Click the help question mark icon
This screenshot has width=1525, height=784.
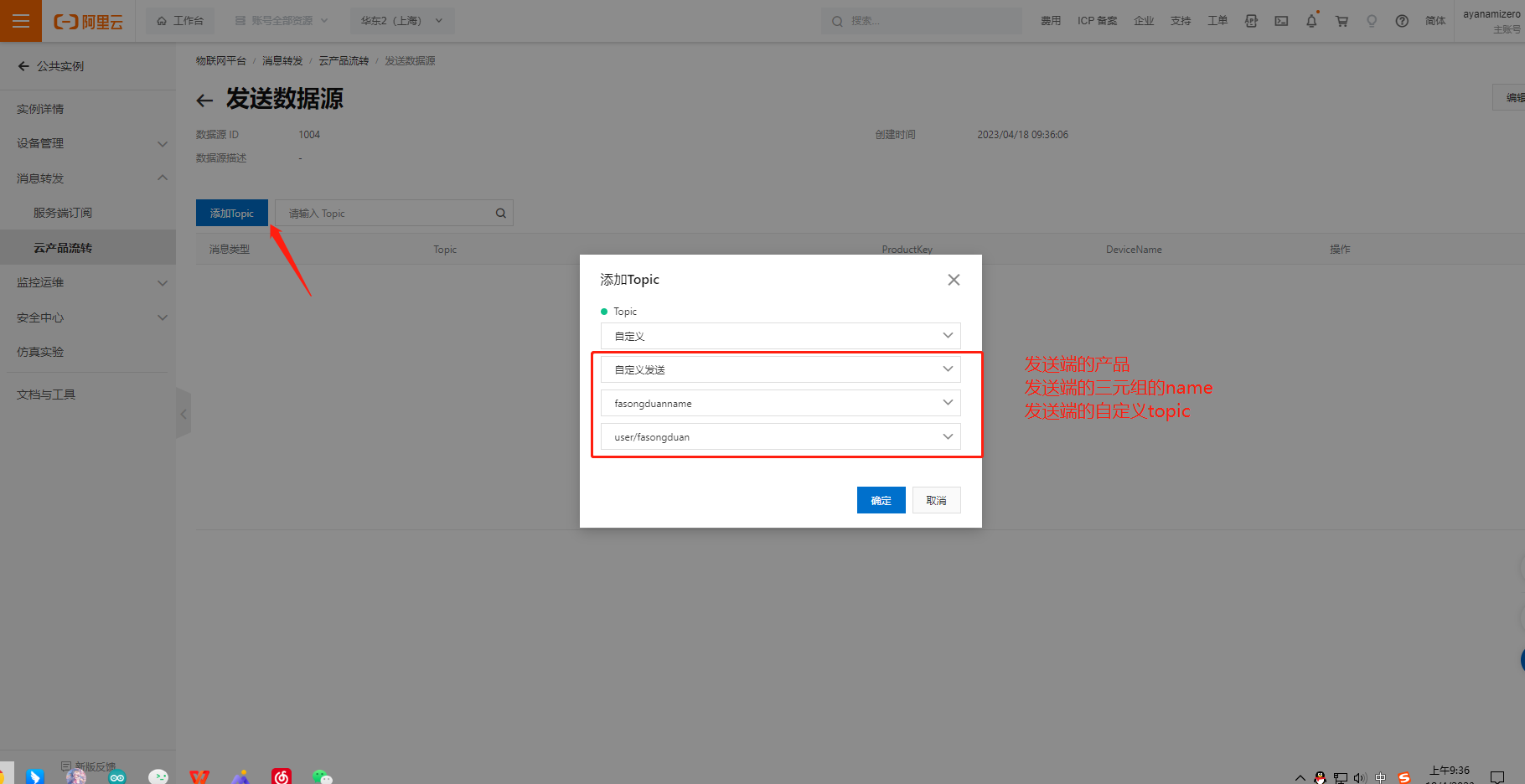point(1402,21)
